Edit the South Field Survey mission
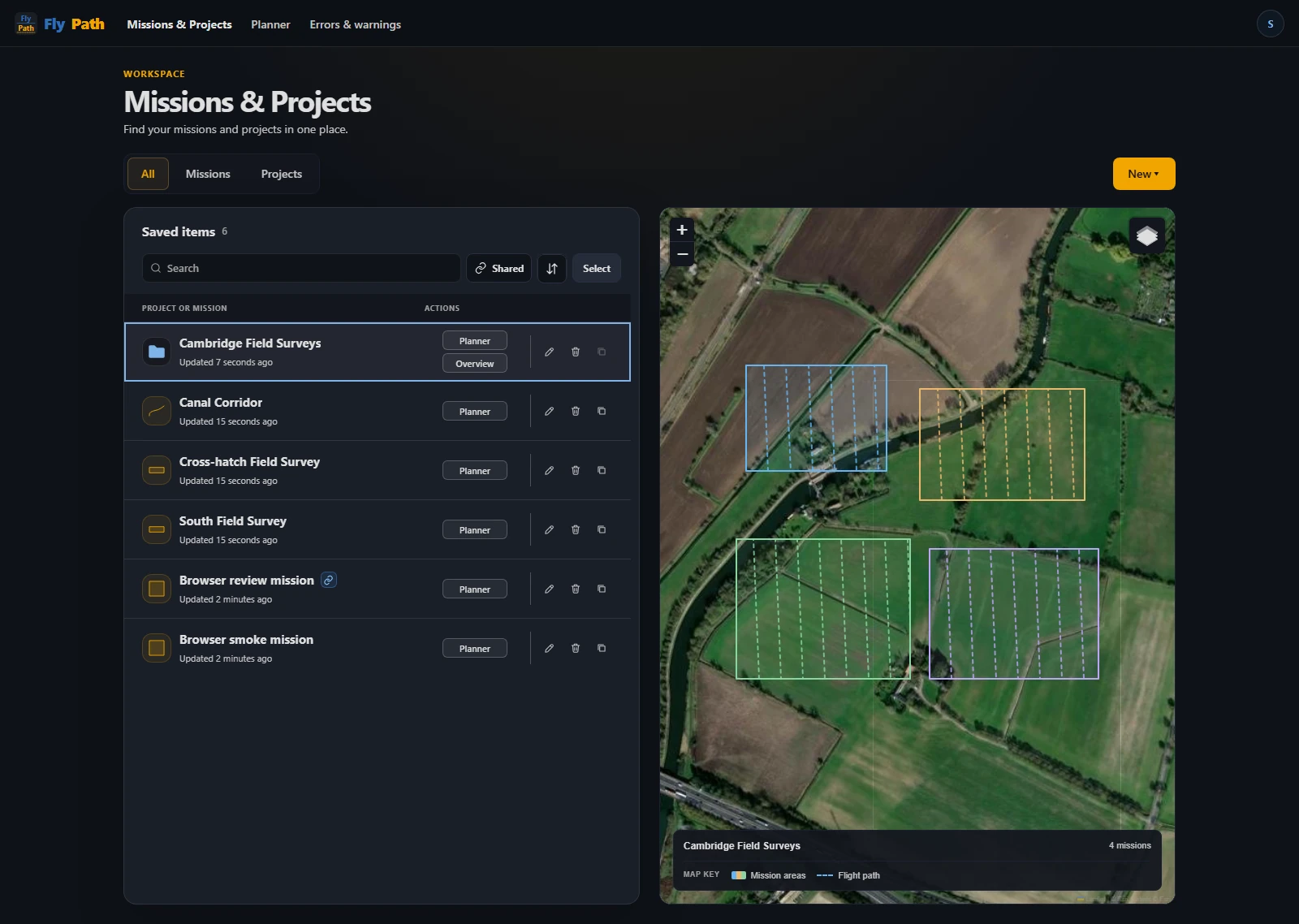 click(550, 529)
